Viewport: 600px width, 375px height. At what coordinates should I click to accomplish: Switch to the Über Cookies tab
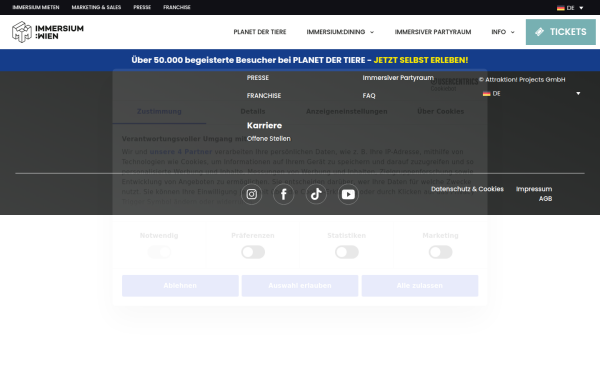440,111
